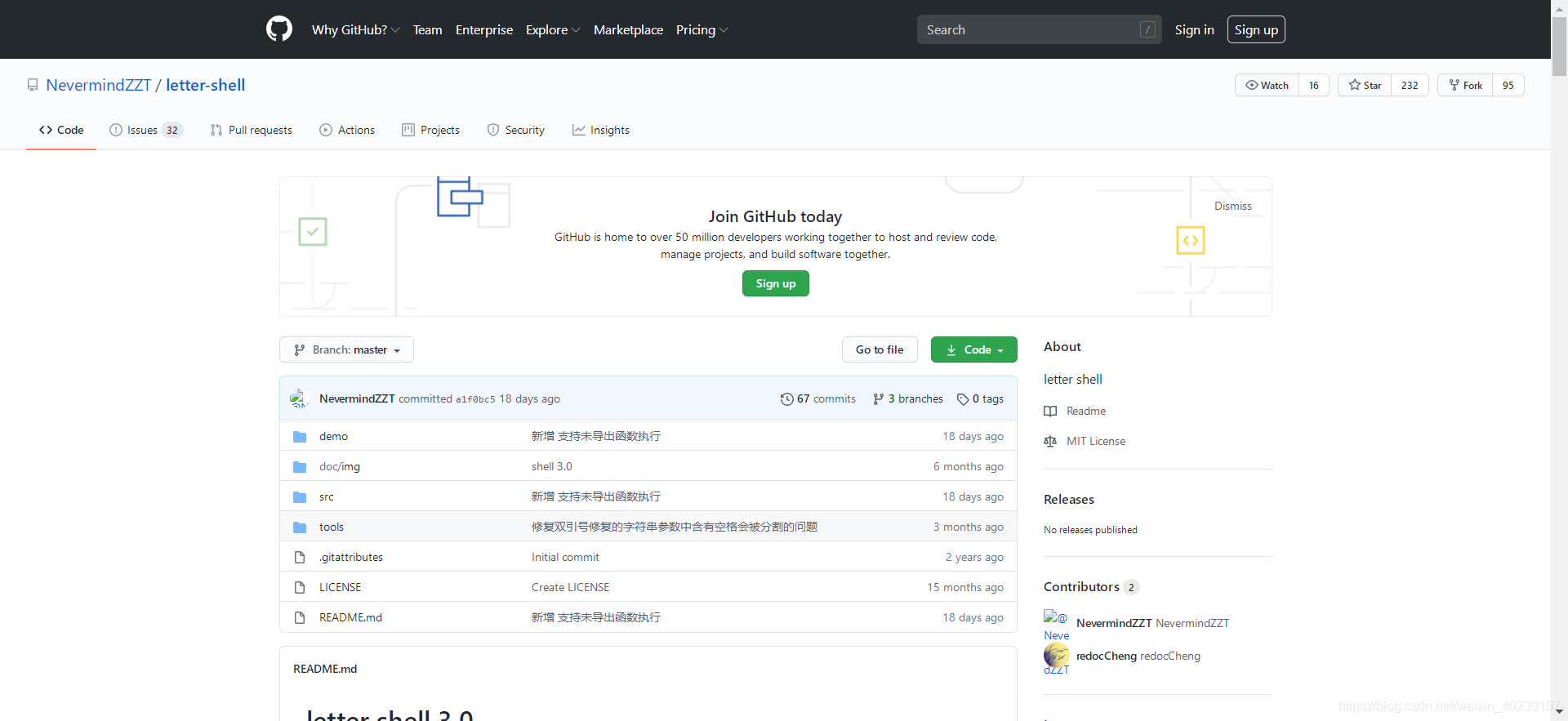Fork the letter-shell repository
Image resolution: width=1568 pixels, height=721 pixels.
click(1465, 85)
